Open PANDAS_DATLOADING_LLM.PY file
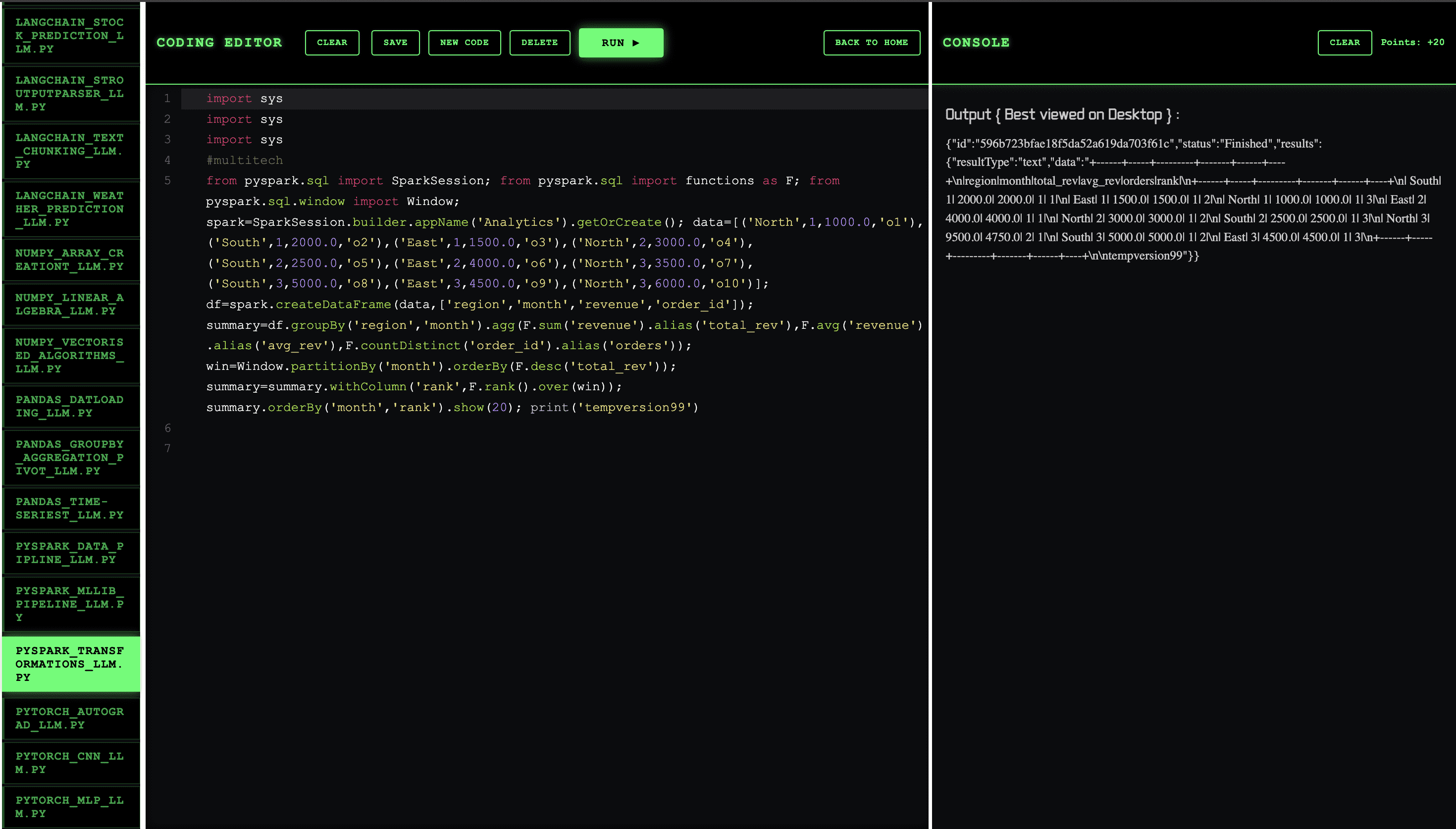The width and height of the screenshot is (1456, 829). (x=71, y=406)
